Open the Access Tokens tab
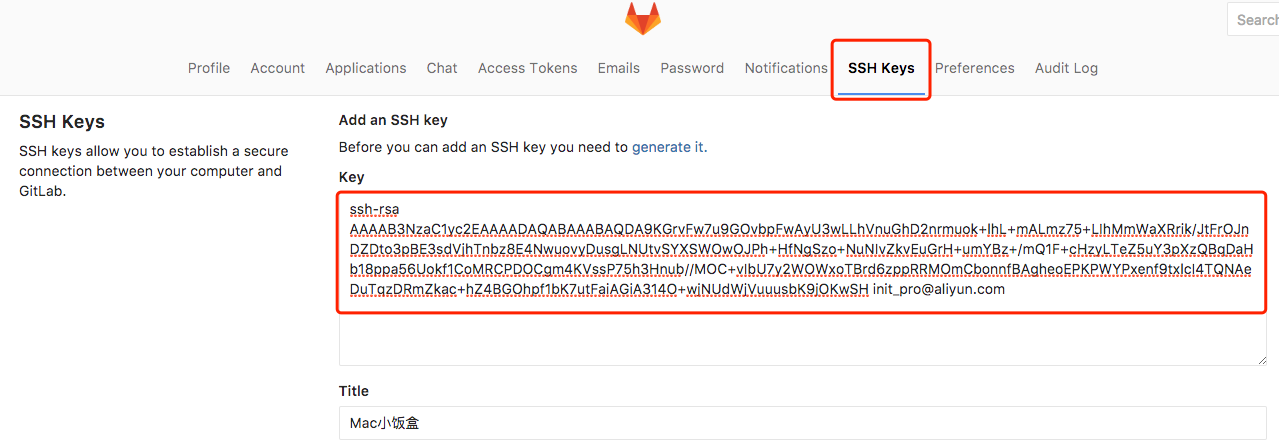Viewport: 1279px width, 446px height. (x=527, y=68)
